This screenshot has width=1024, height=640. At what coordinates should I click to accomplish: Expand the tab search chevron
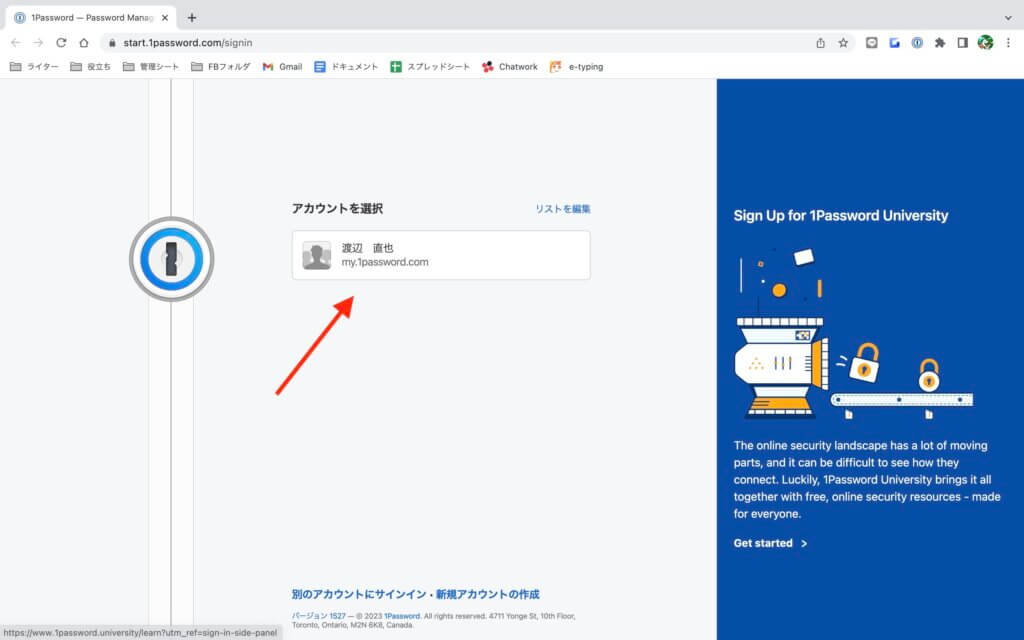click(x=1008, y=18)
